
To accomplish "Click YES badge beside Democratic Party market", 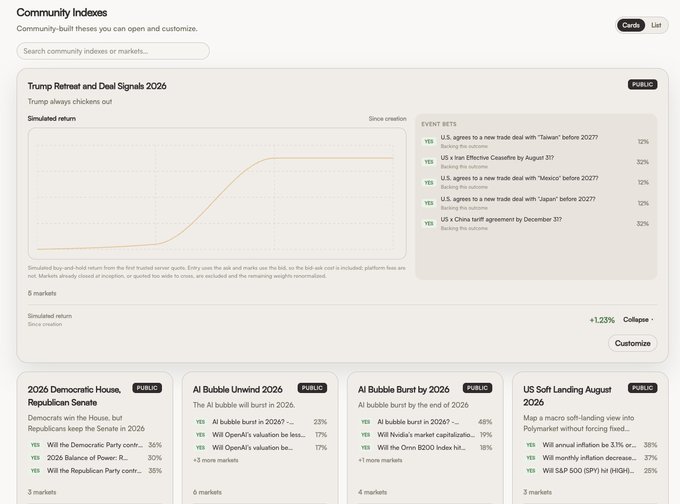I will [35, 445].
